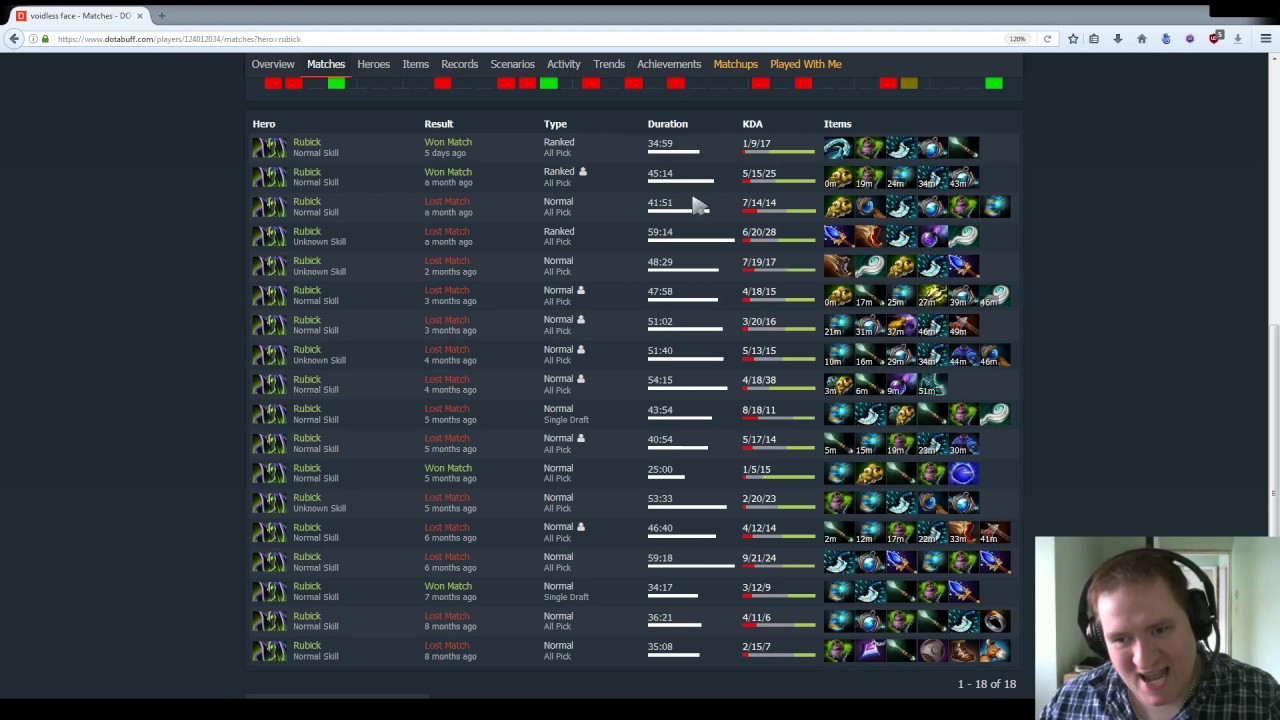This screenshot has width=1280, height=720.
Task: Open the Played With Me tab
Action: [x=805, y=64]
